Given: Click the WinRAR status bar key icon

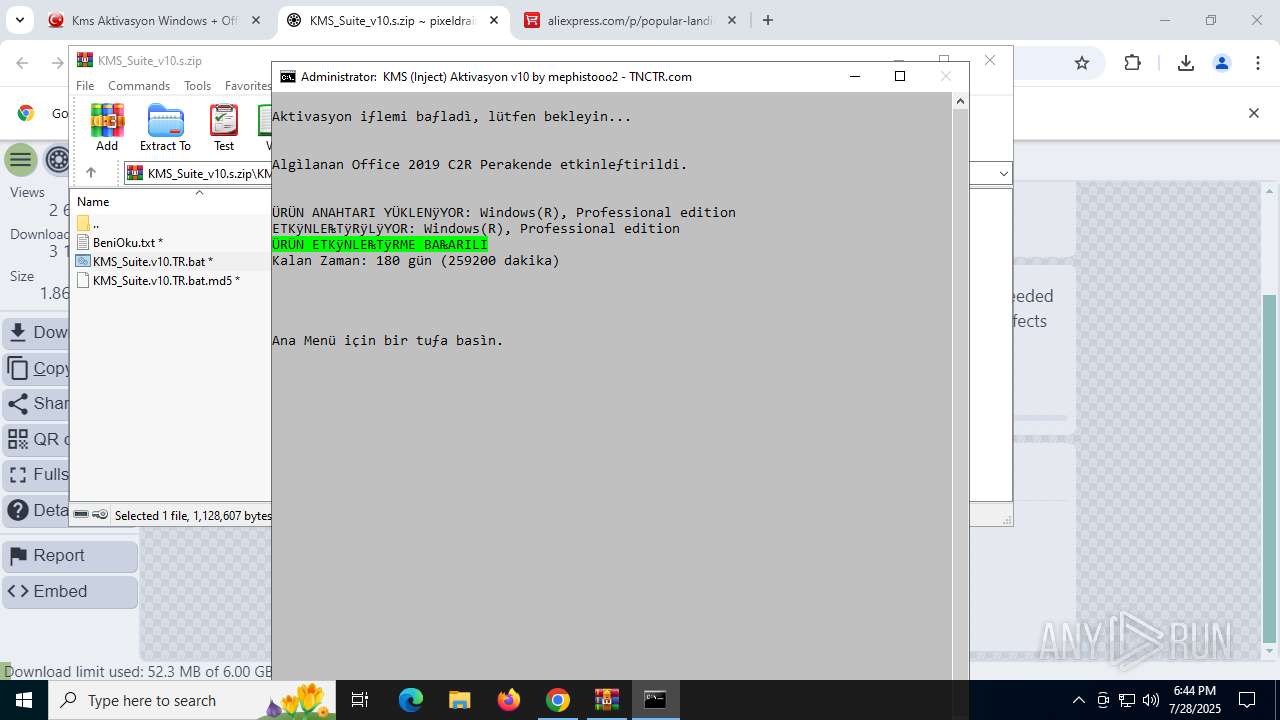Looking at the screenshot, I should coord(100,515).
